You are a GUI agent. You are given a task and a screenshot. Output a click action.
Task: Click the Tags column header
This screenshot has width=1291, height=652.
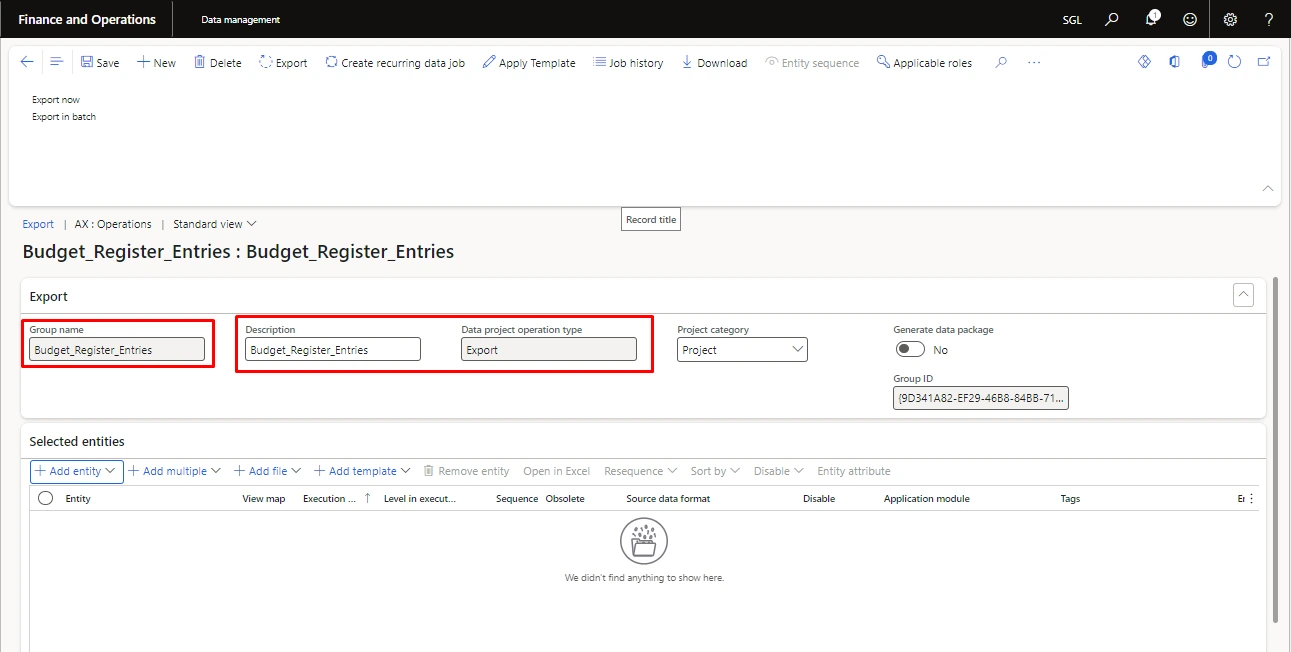click(x=1070, y=498)
